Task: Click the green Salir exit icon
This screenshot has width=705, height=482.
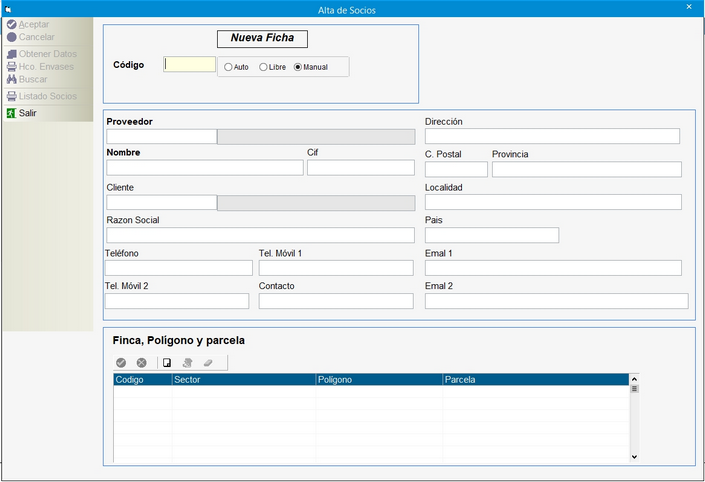Action: pyautogui.click(x=11, y=113)
